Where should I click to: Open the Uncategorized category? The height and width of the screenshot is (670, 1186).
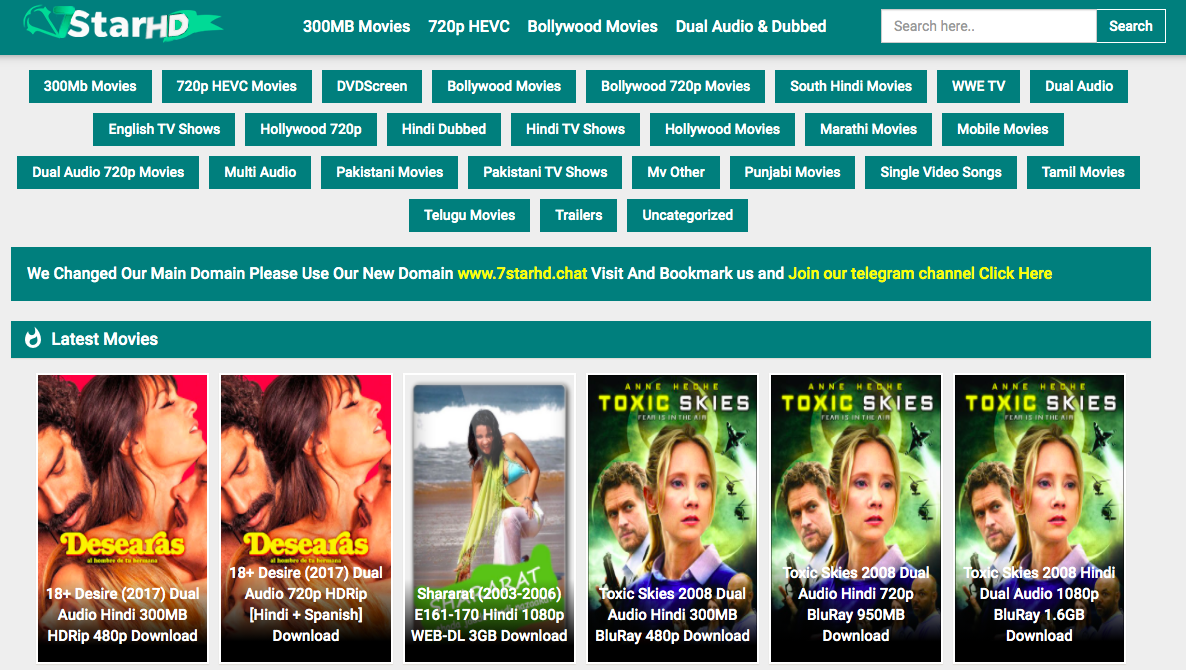pos(687,215)
